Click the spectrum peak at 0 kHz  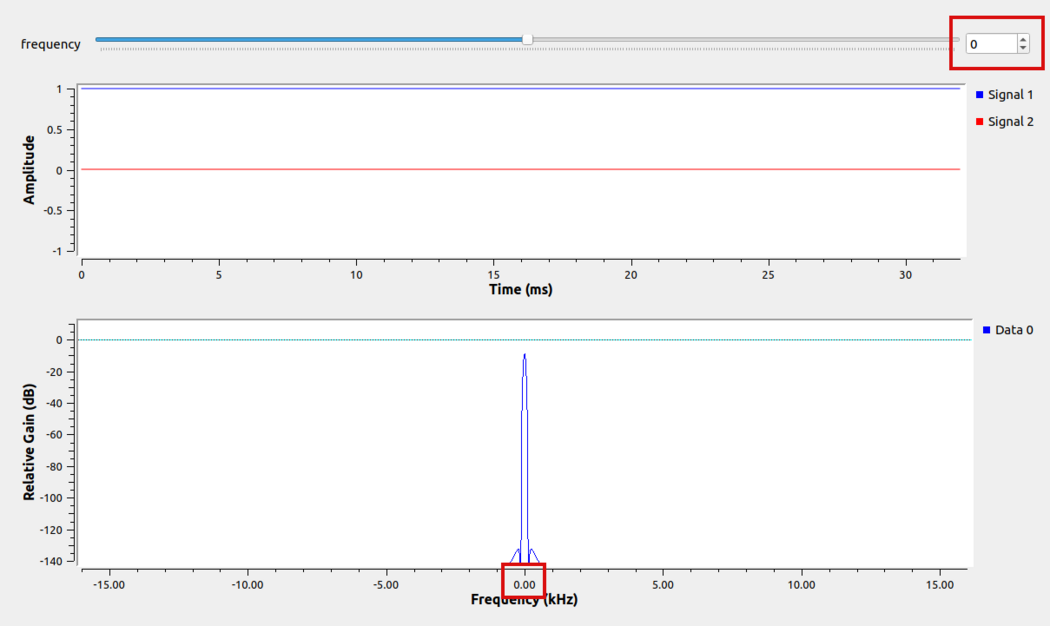524,356
